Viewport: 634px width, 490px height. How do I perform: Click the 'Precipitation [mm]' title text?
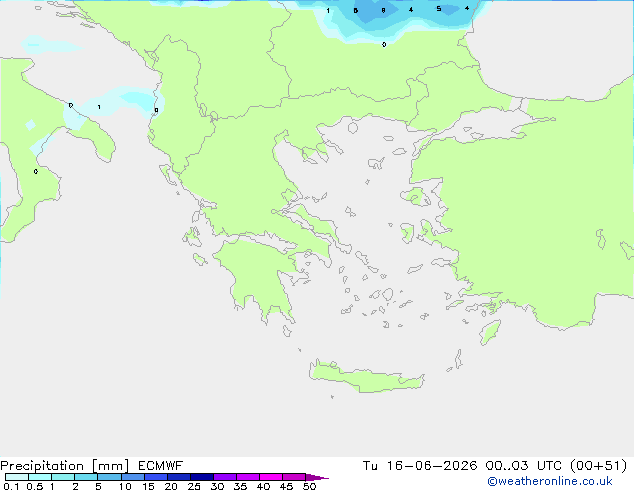(x=65, y=466)
